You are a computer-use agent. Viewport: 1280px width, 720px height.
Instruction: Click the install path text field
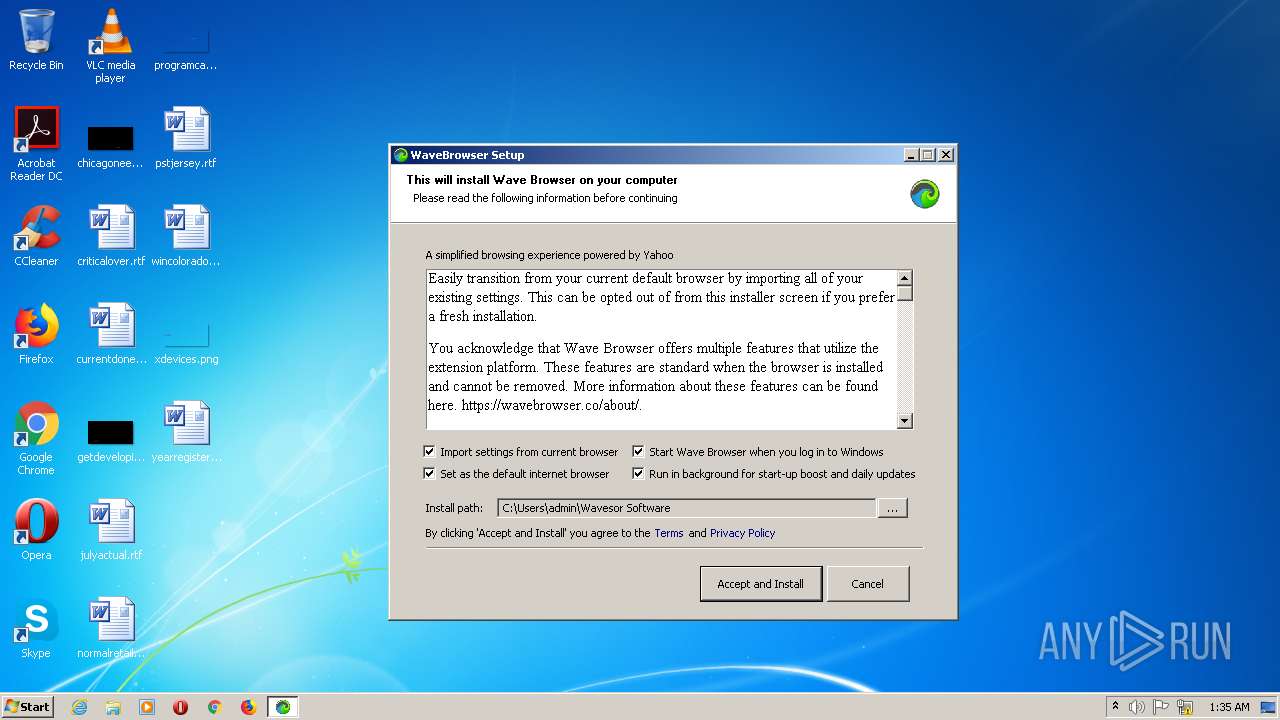(x=687, y=508)
